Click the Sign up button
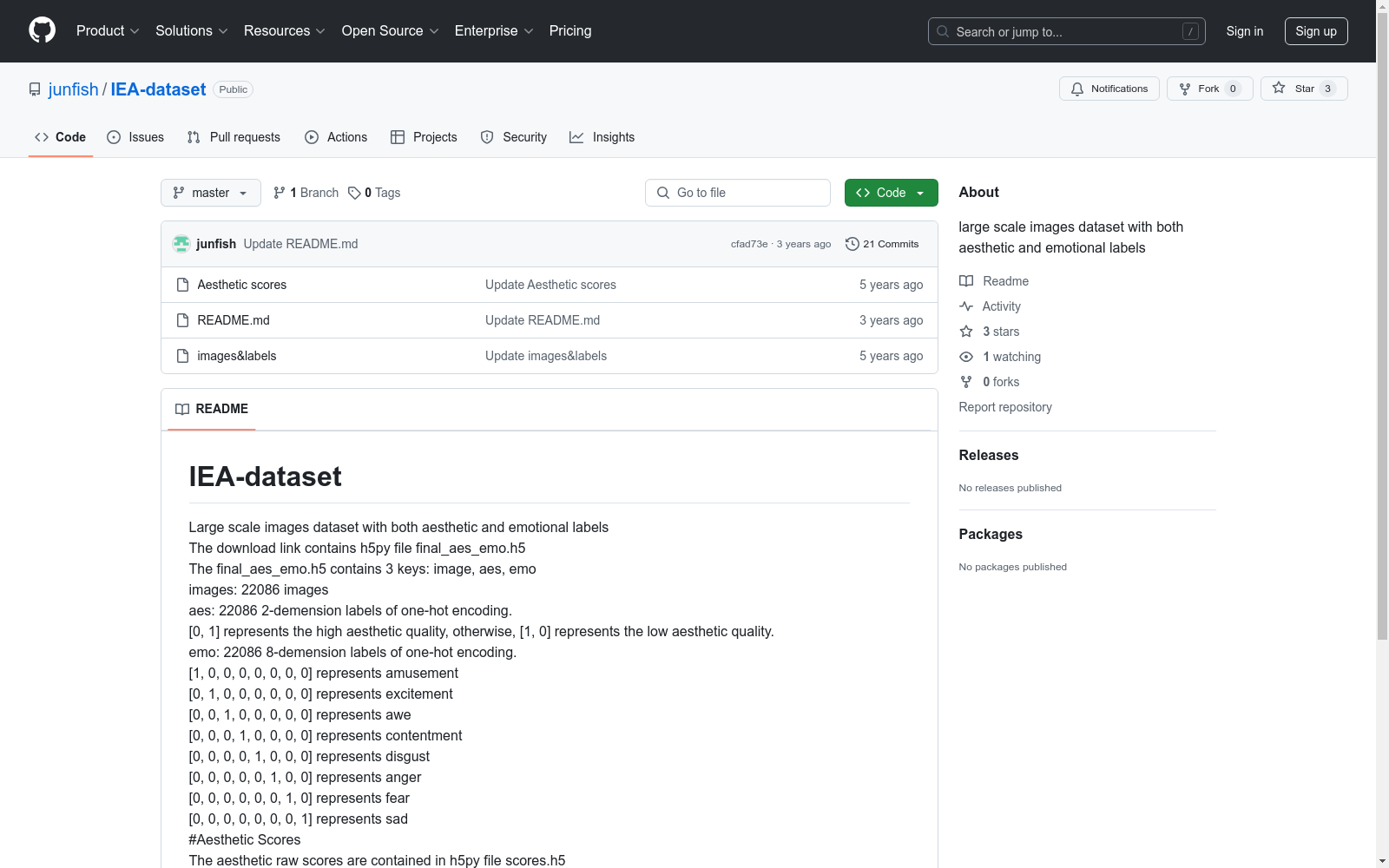This screenshot has width=1389, height=868. tap(1316, 31)
